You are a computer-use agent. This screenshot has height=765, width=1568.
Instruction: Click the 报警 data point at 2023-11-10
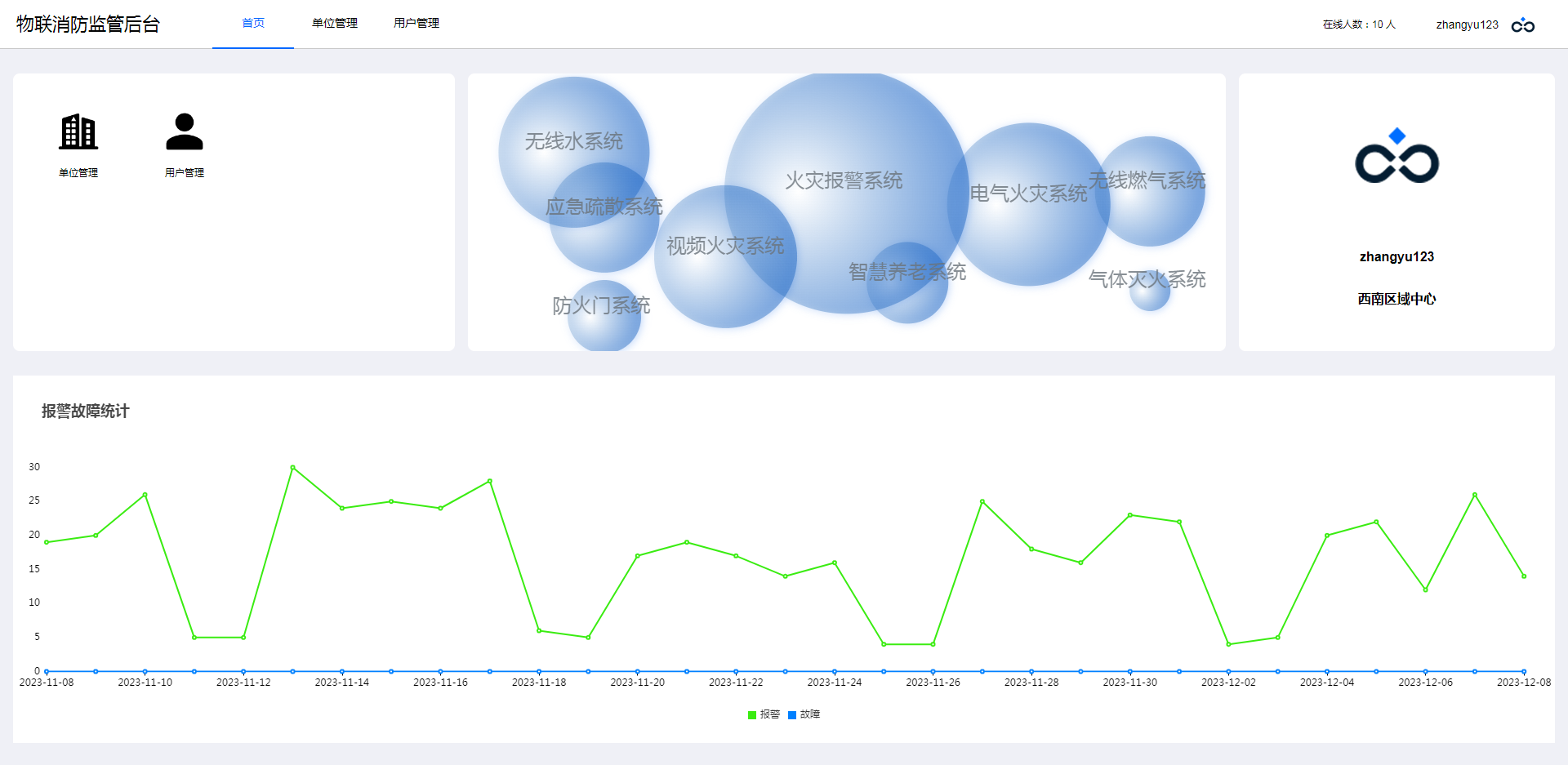tap(145, 495)
